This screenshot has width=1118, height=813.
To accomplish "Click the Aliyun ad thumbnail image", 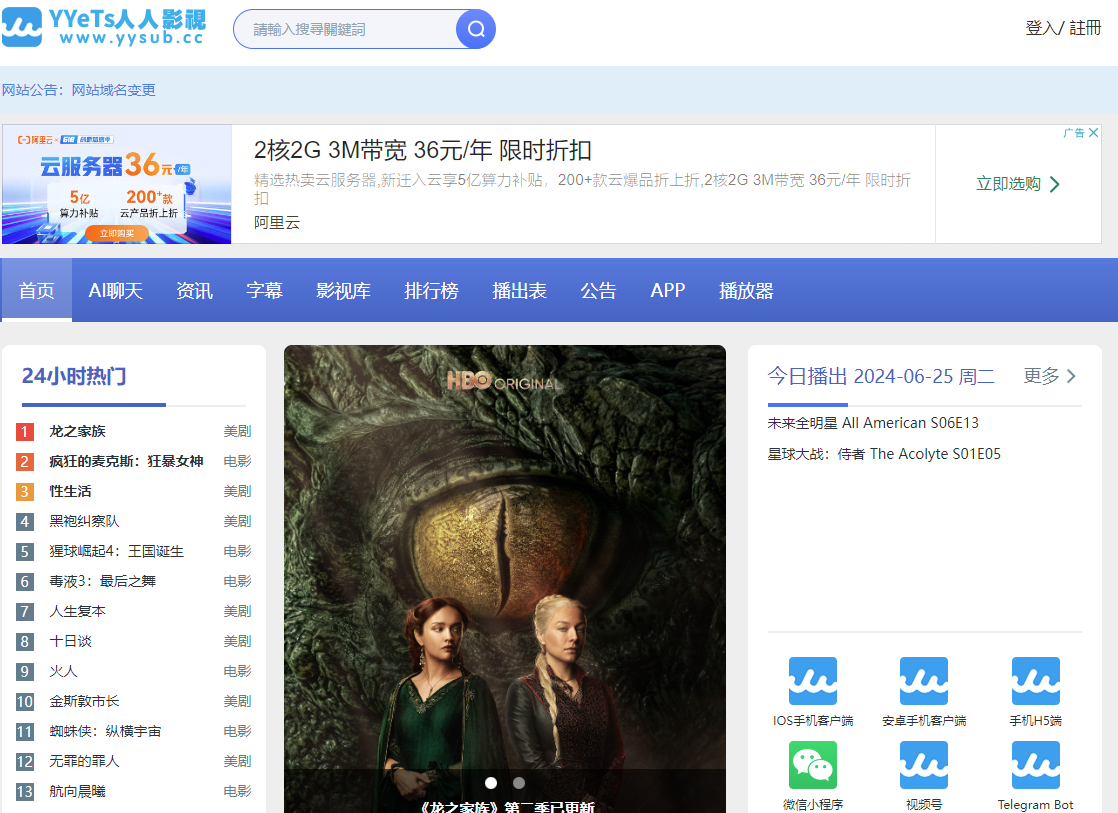I will pos(117,185).
